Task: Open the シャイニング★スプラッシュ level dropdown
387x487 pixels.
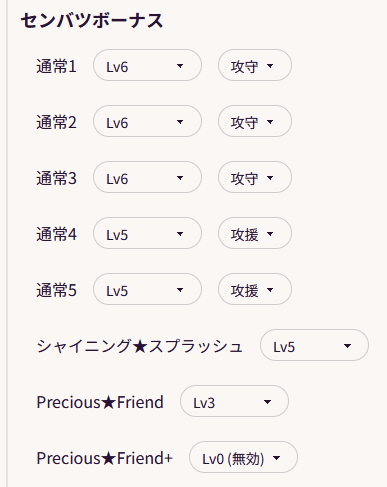Action: (x=314, y=345)
